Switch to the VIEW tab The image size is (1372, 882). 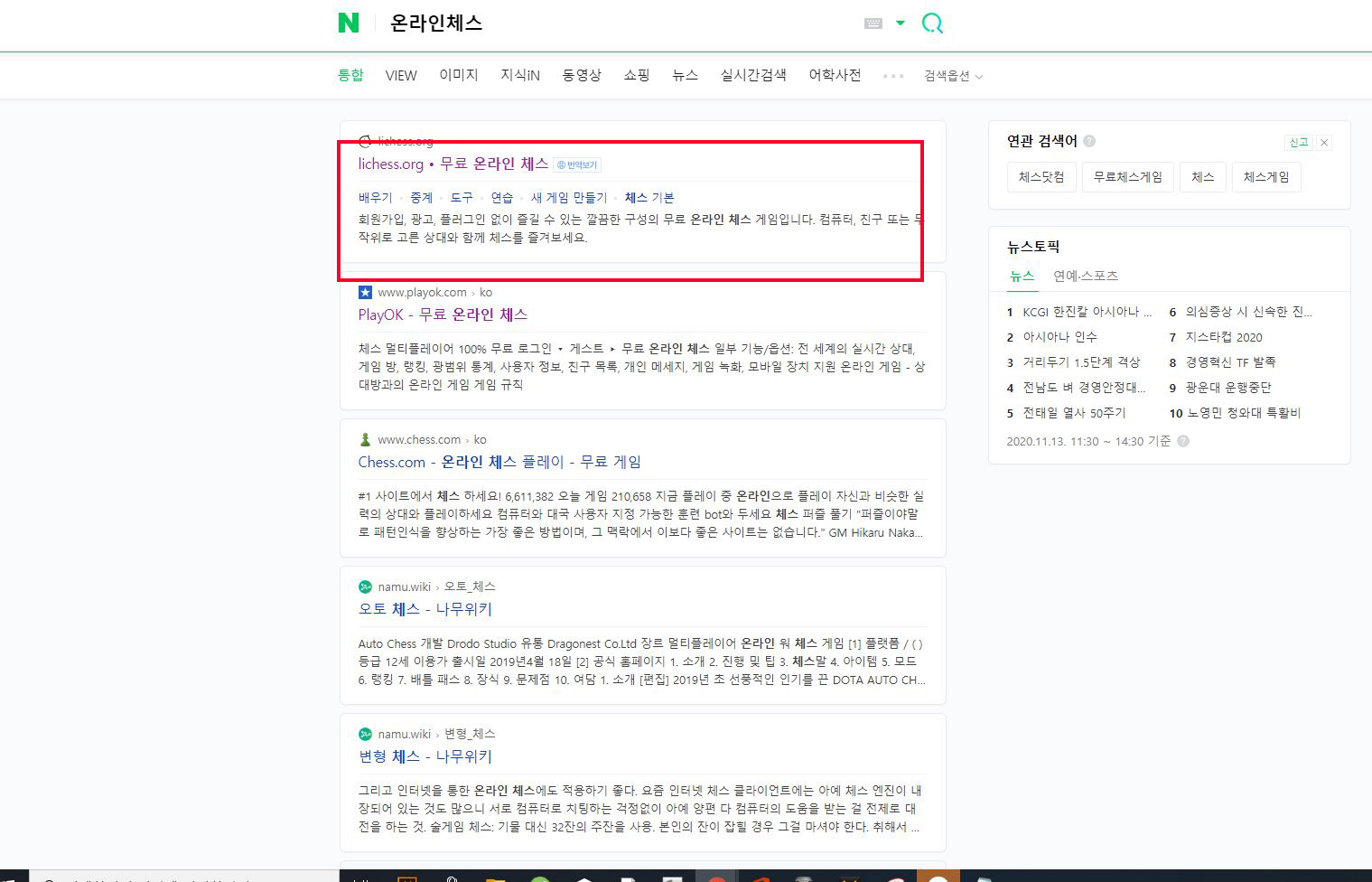pos(401,75)
